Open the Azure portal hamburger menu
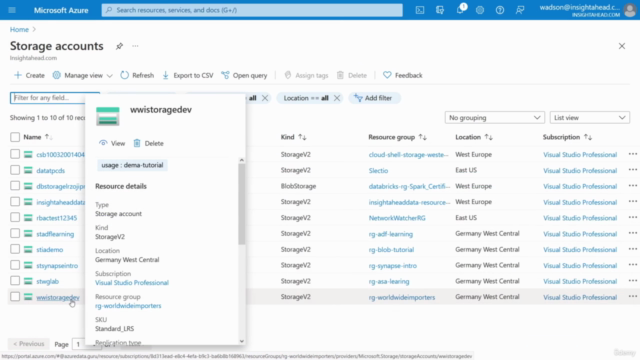The width and height of the screenshot is (640, 360). pos(12,10)
